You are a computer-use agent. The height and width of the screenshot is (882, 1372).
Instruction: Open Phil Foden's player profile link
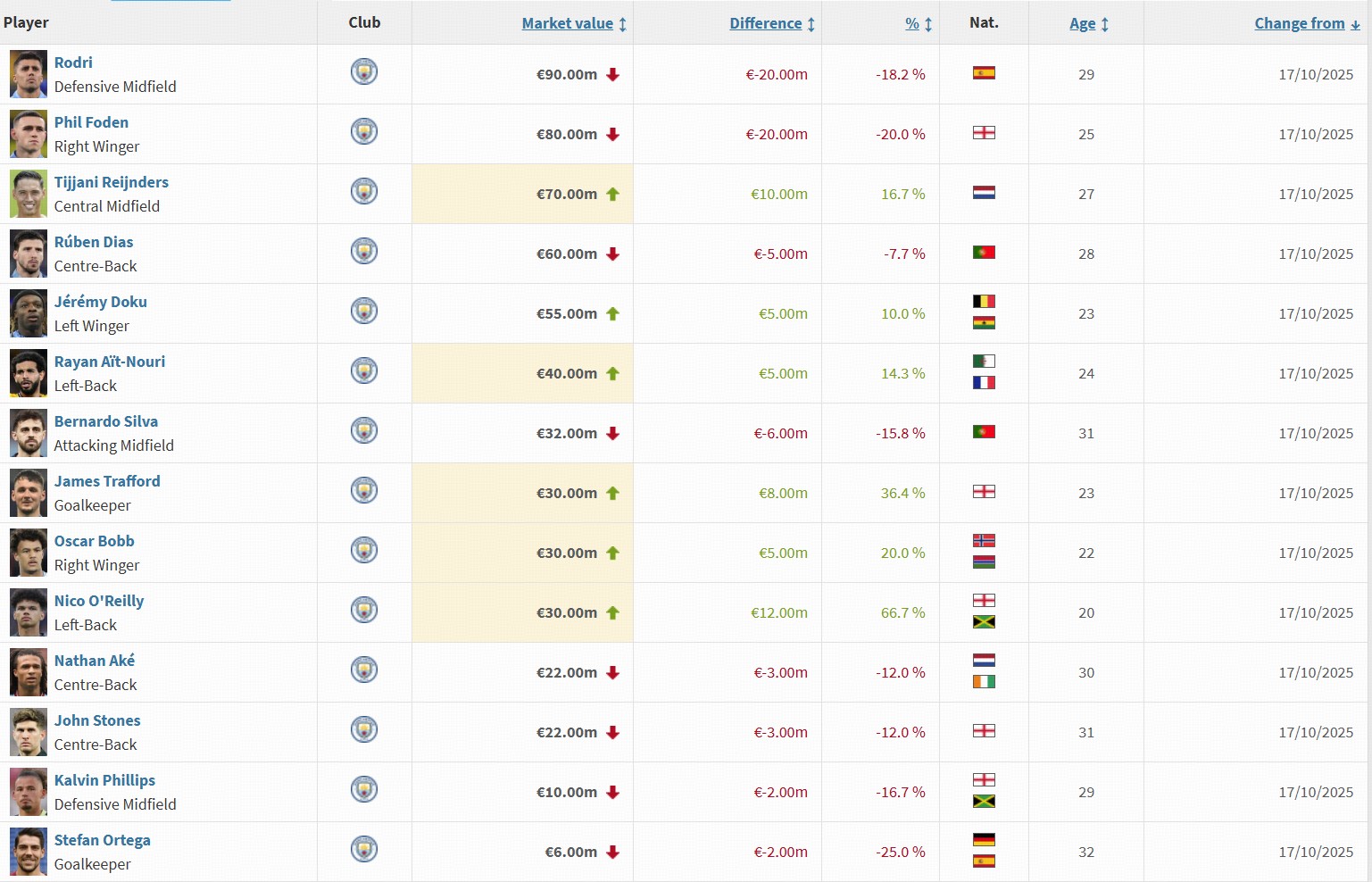click(91, 122)
